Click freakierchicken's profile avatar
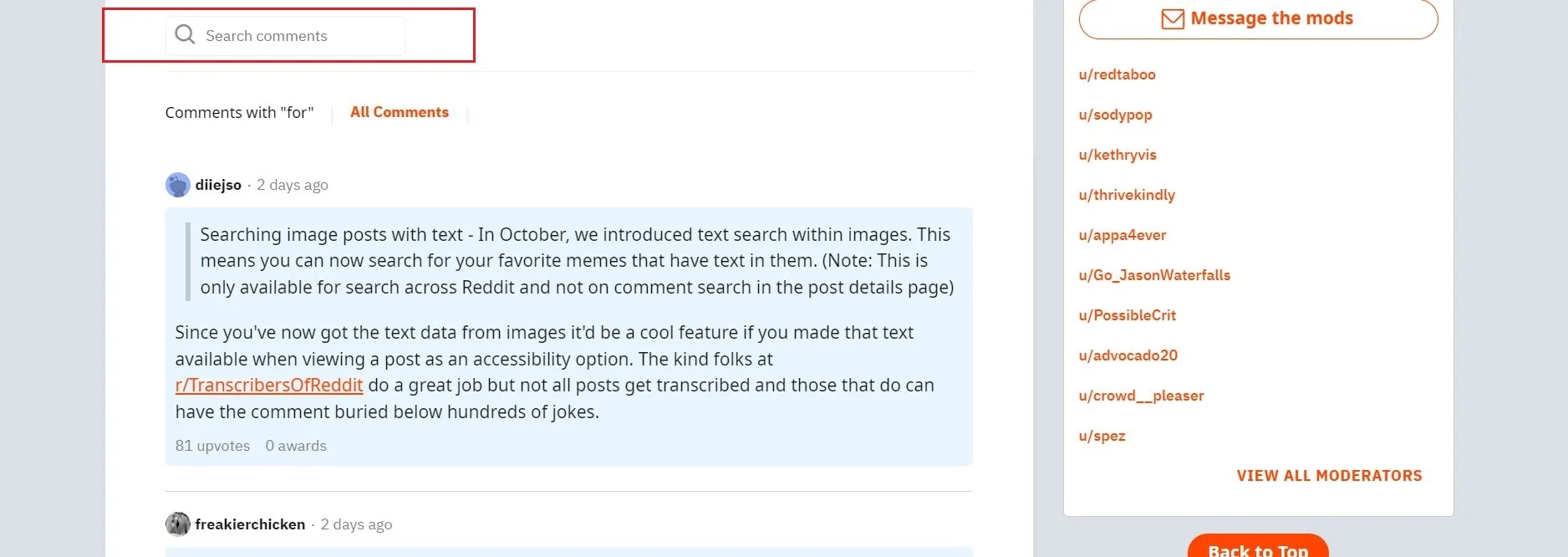The height and width of the screenshot is (557, 1568). pyautogui.click(x=177, y=524)
